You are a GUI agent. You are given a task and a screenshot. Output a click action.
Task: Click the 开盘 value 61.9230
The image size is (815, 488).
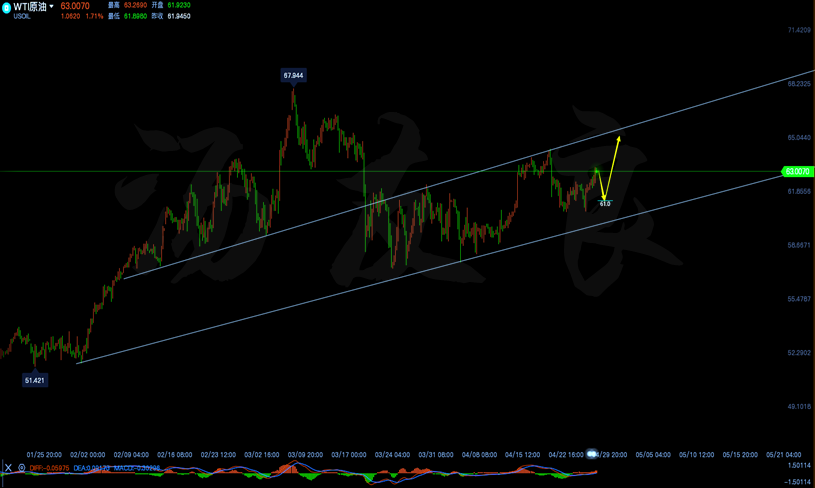pyautogui.click(x=179, y=5)
